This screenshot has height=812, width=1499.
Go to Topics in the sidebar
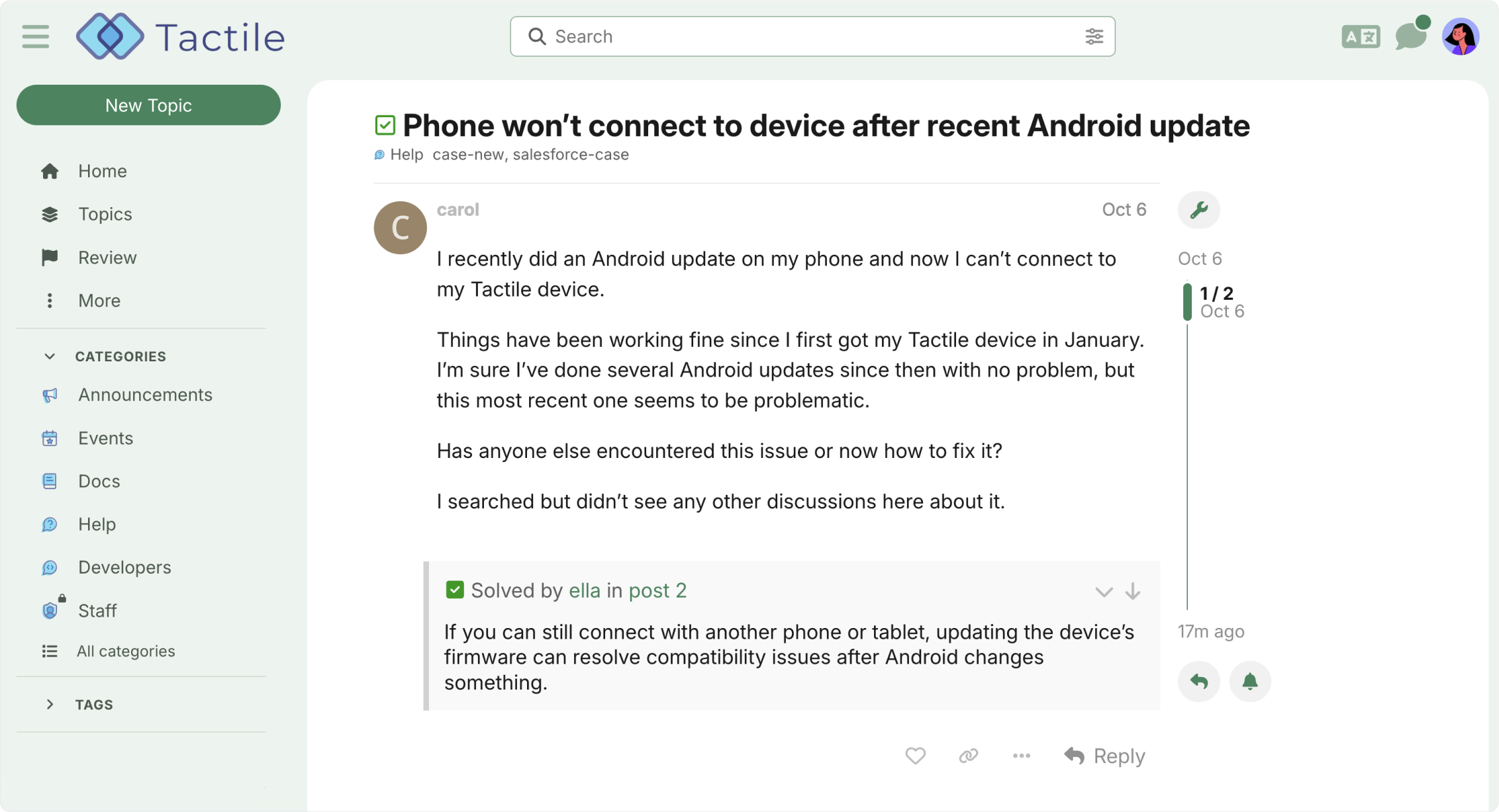[x=105, y=214]
